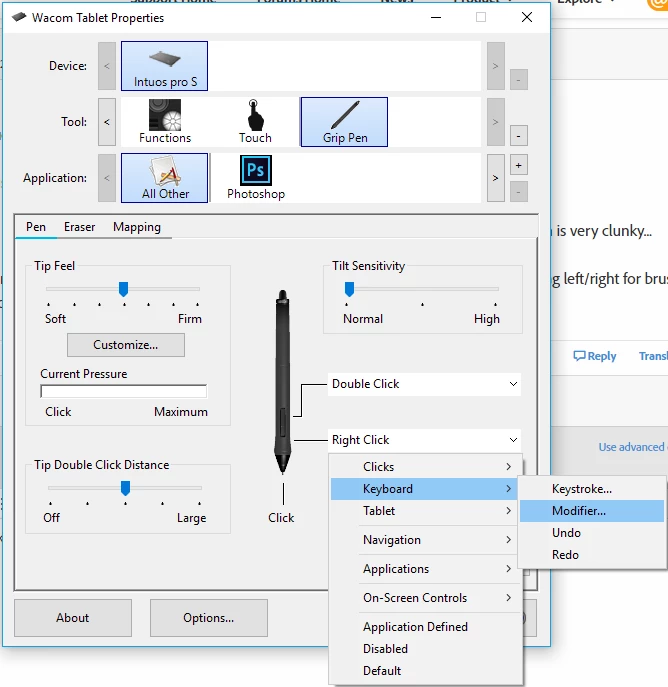
Task: Expand the Navigation submenu
Action: click(425, 540)
